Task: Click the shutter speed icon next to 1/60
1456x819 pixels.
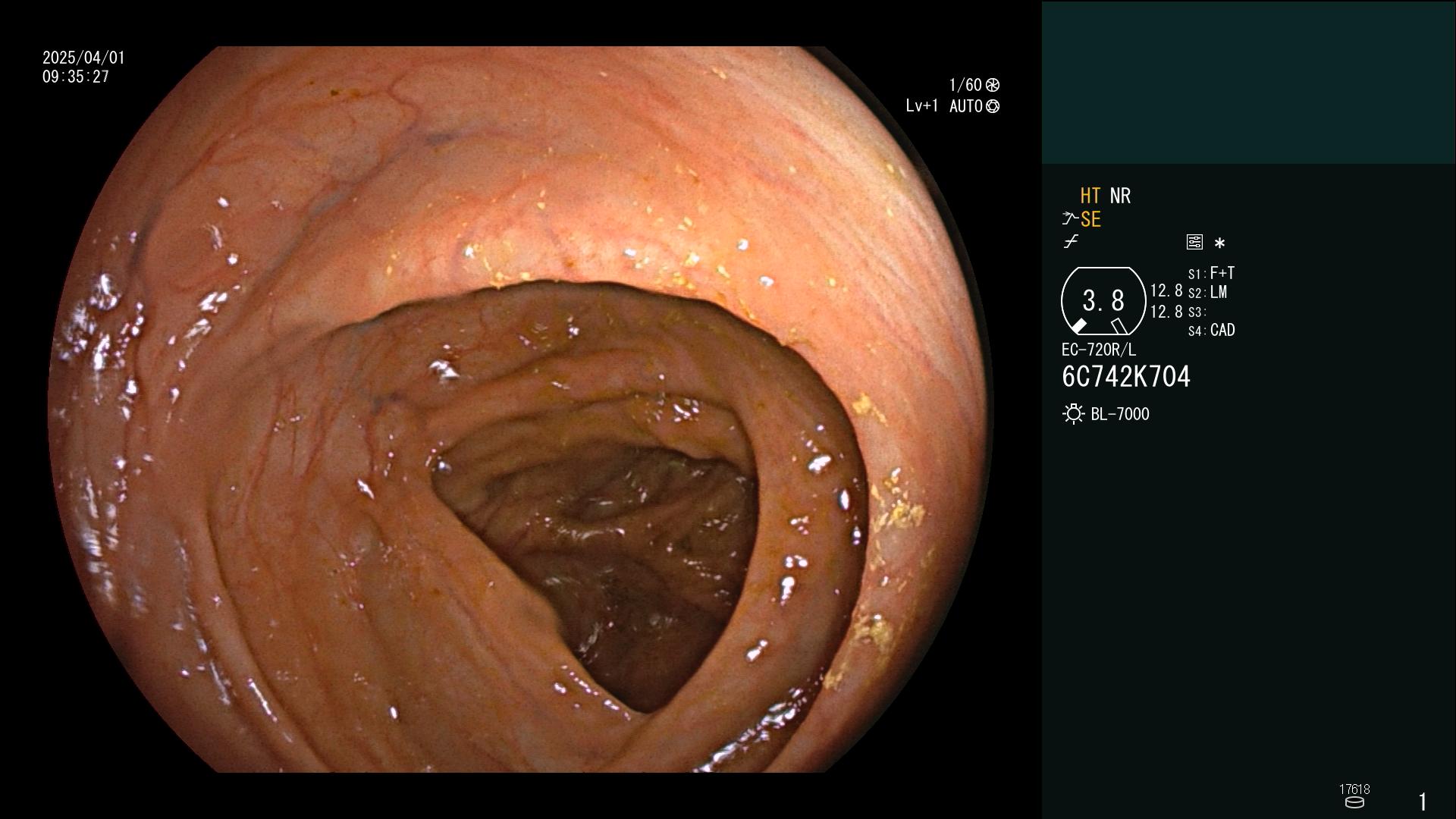Action: (x=993, y=85)
